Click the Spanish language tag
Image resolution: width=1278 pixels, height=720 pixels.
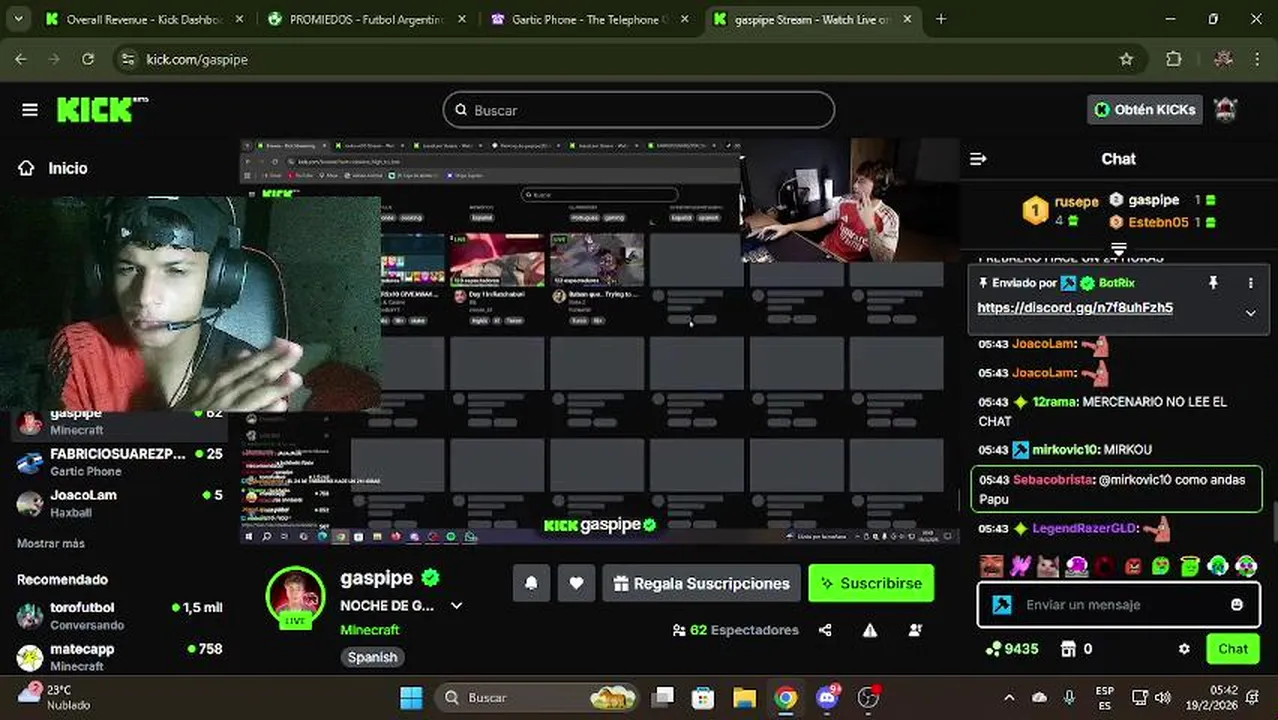coord(372,657)
